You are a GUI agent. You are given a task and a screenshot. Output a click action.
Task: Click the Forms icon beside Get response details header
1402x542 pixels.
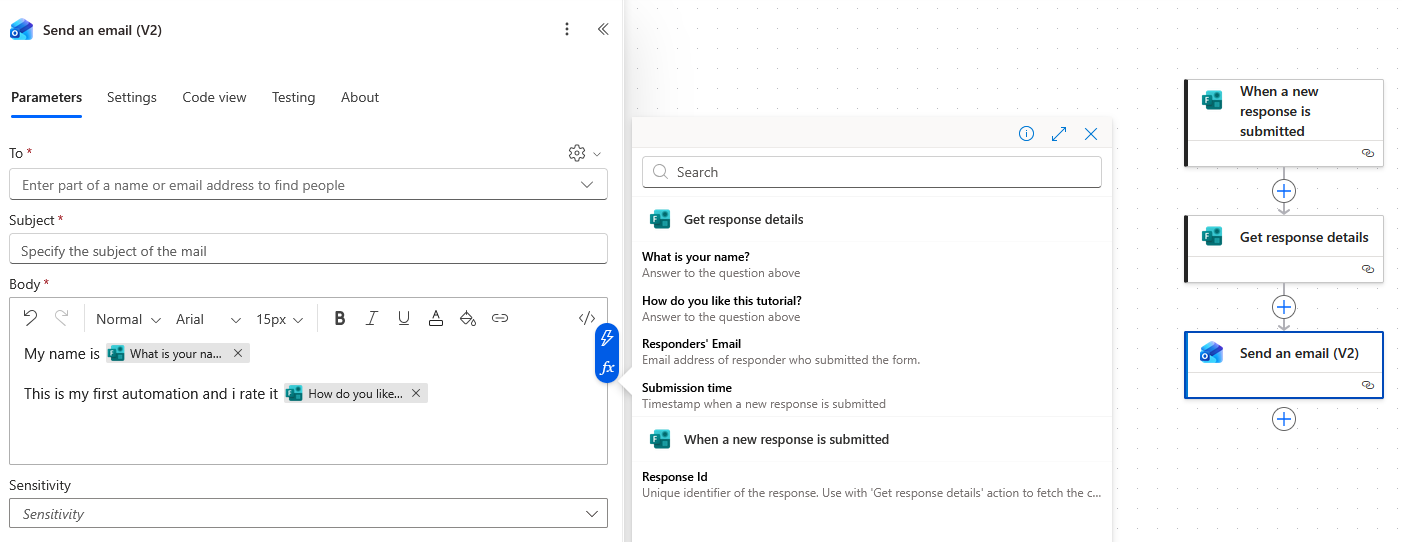coord(660,219)
